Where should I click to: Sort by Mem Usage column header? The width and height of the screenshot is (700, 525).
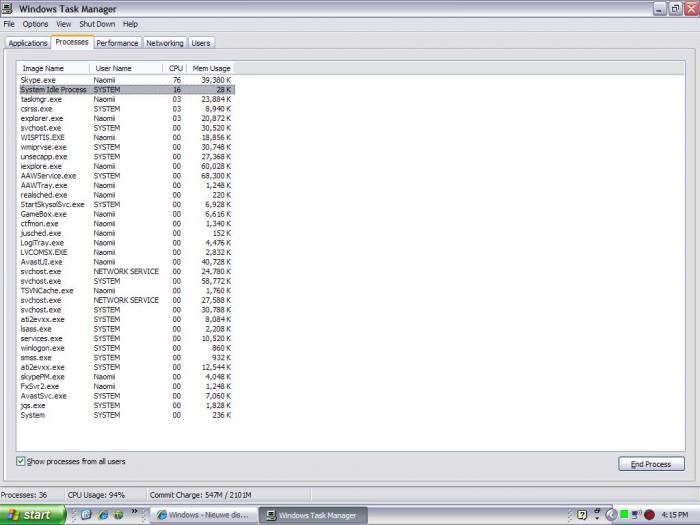[211, 68]
